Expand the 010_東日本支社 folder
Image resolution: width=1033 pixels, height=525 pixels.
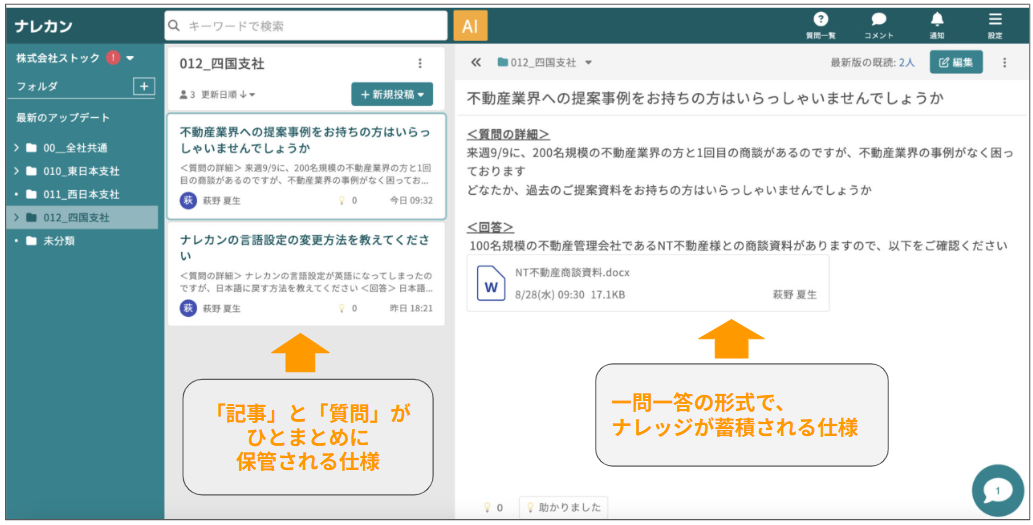pos(16,171)
